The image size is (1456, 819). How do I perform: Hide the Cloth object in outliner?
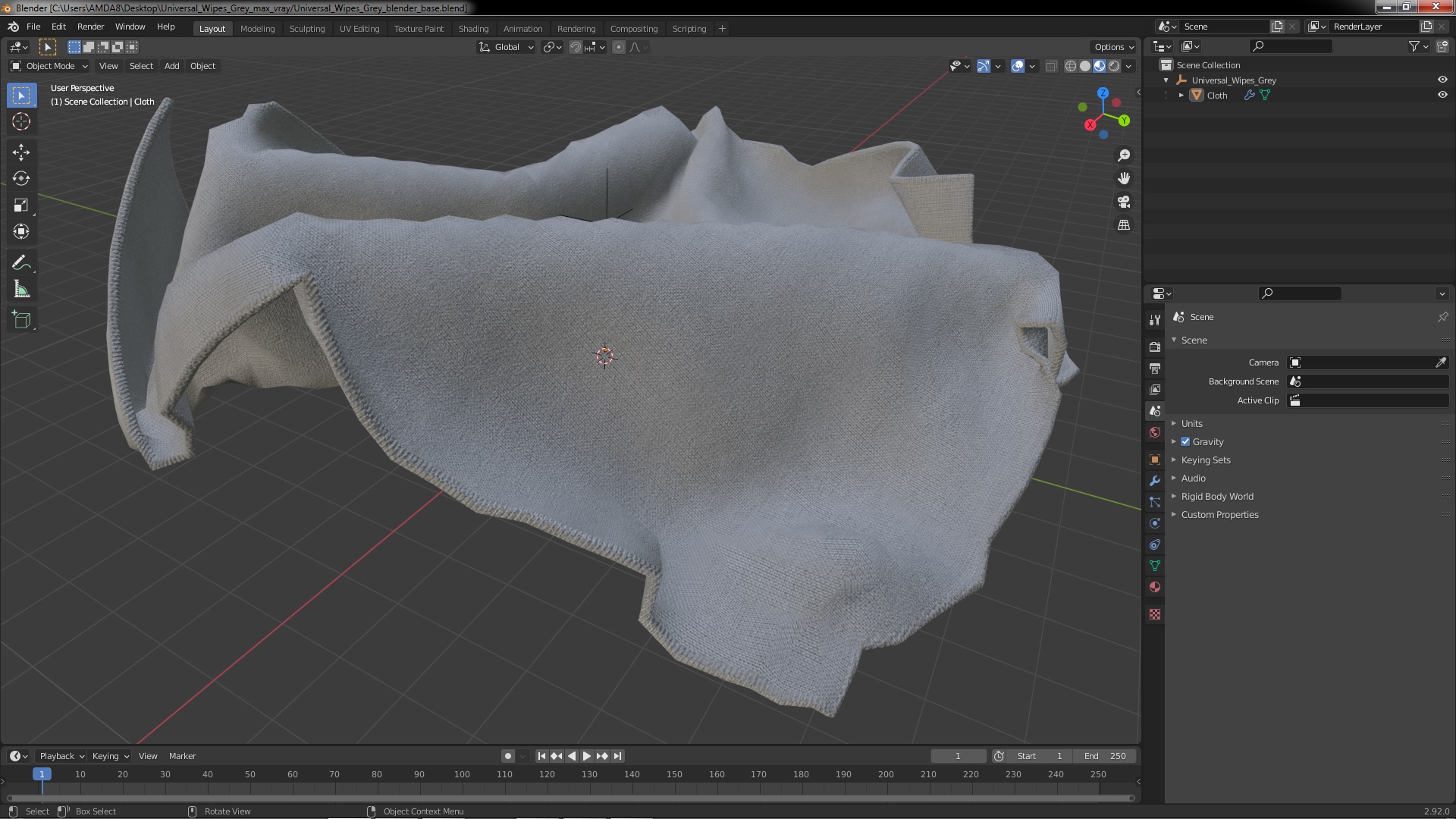[1442, 95]
